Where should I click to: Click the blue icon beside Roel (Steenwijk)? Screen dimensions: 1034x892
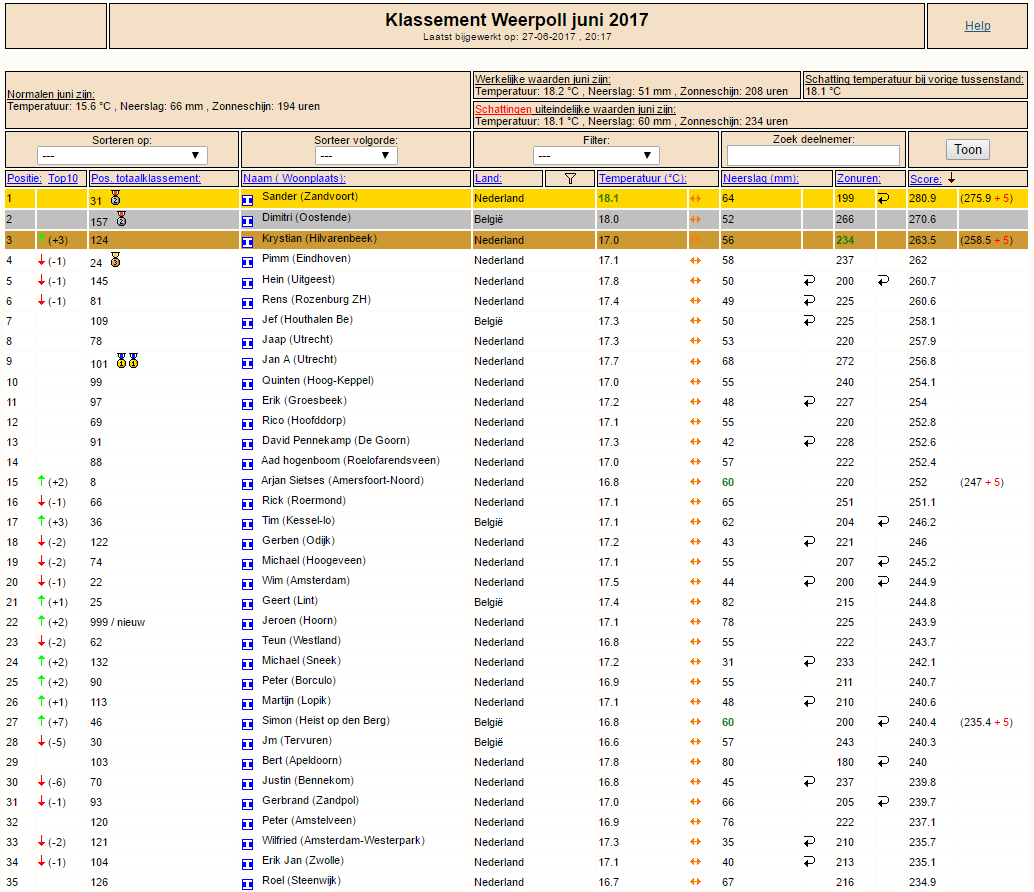click(247, 884)
